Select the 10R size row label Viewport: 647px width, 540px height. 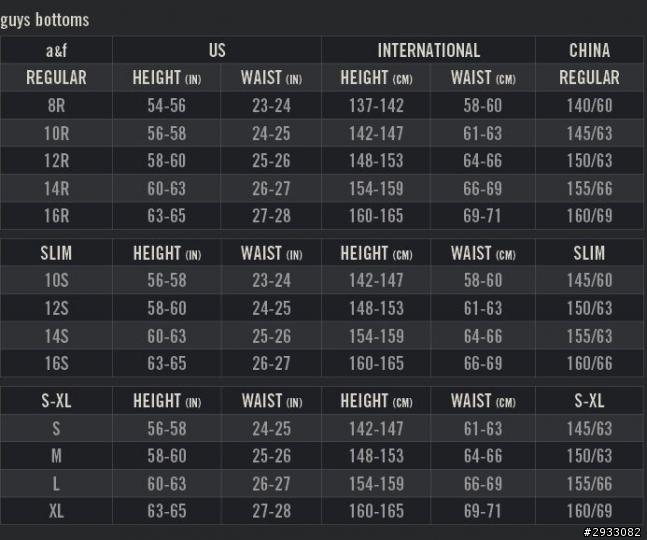[57, 133]
